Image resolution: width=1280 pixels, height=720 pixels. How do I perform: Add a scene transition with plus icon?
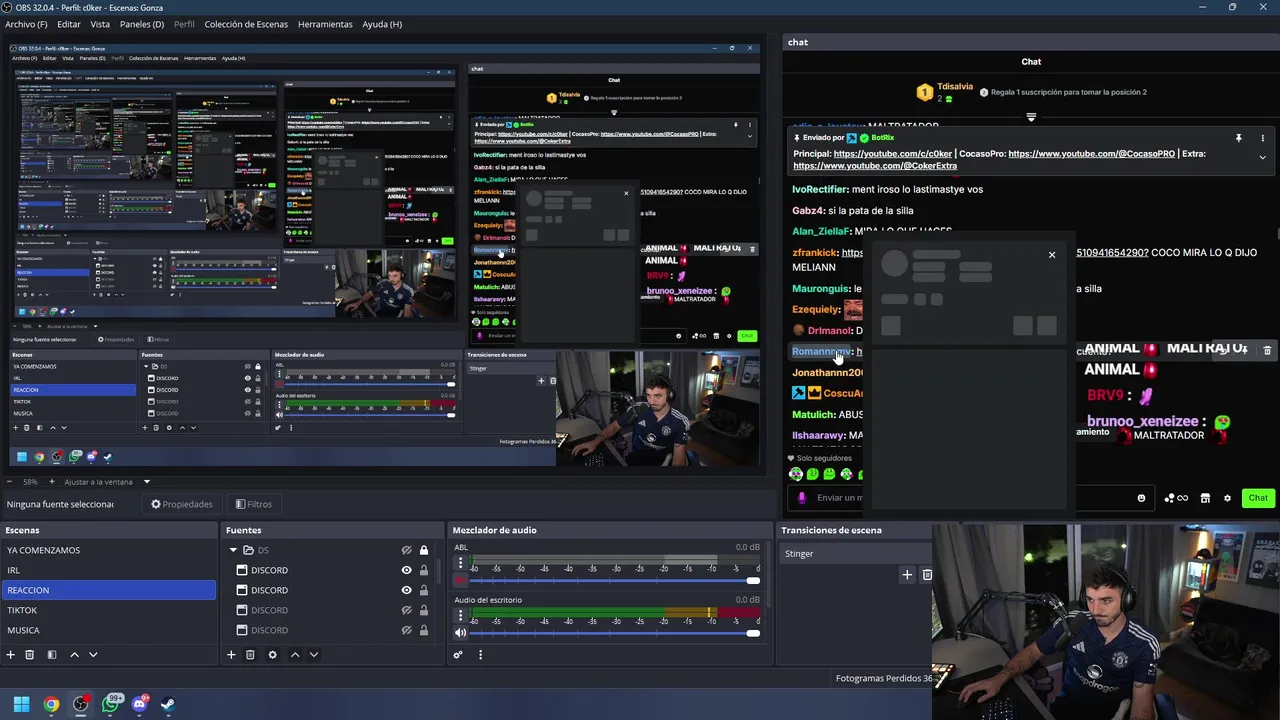(907, 574)
